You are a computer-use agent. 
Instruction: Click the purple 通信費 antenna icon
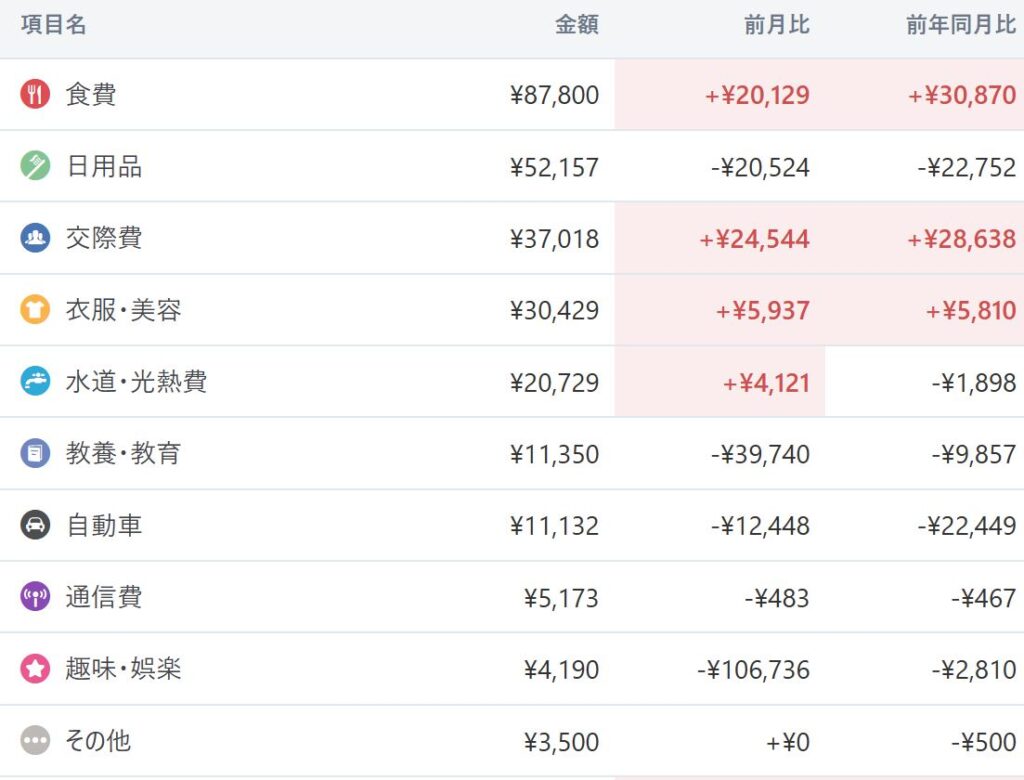pos(35,597)
